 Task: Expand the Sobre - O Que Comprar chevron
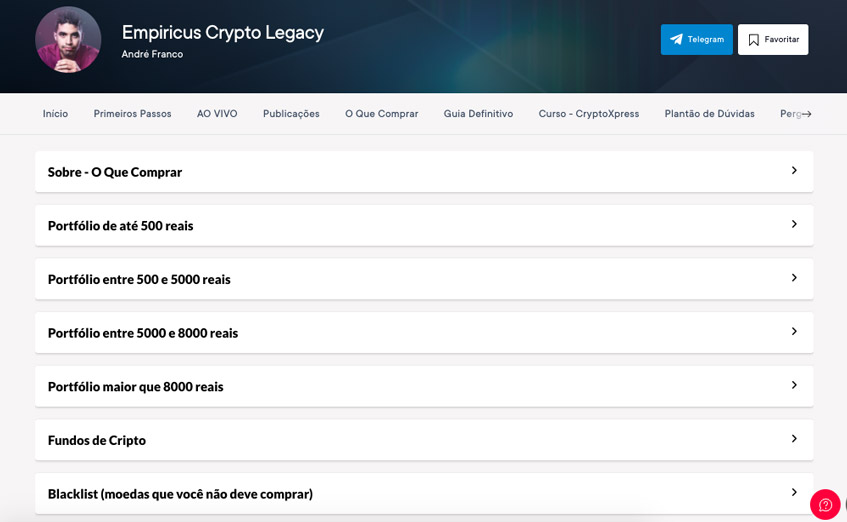click(794, 171)
